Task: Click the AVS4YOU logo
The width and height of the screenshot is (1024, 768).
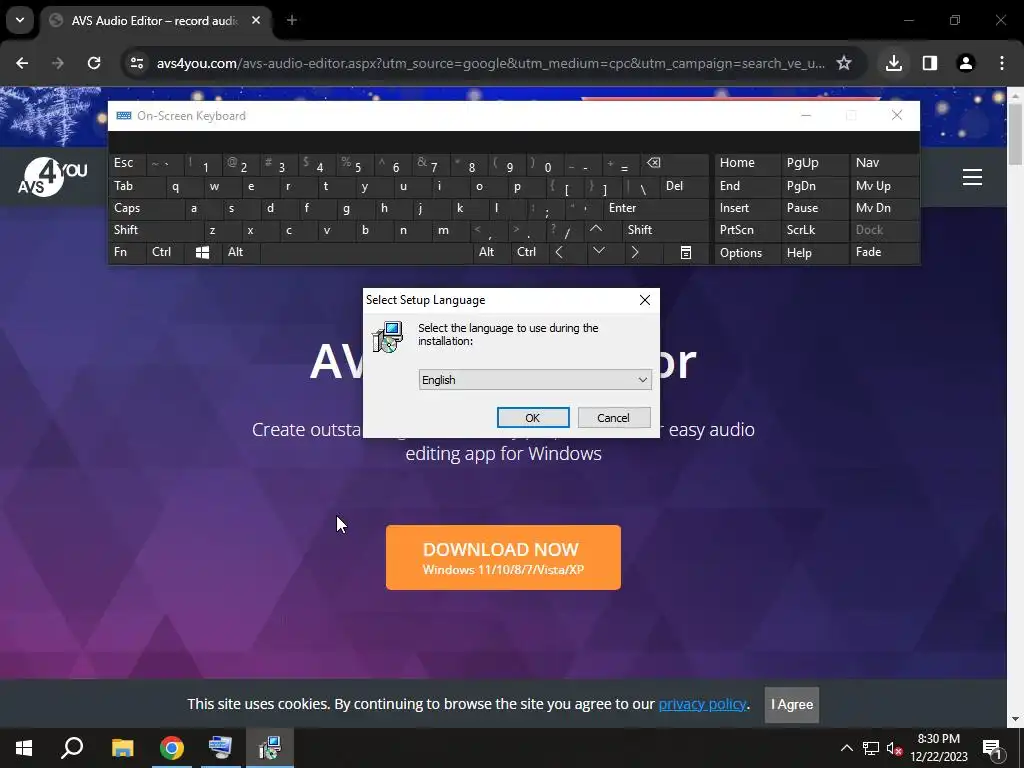Action: (x=52, y=177)
